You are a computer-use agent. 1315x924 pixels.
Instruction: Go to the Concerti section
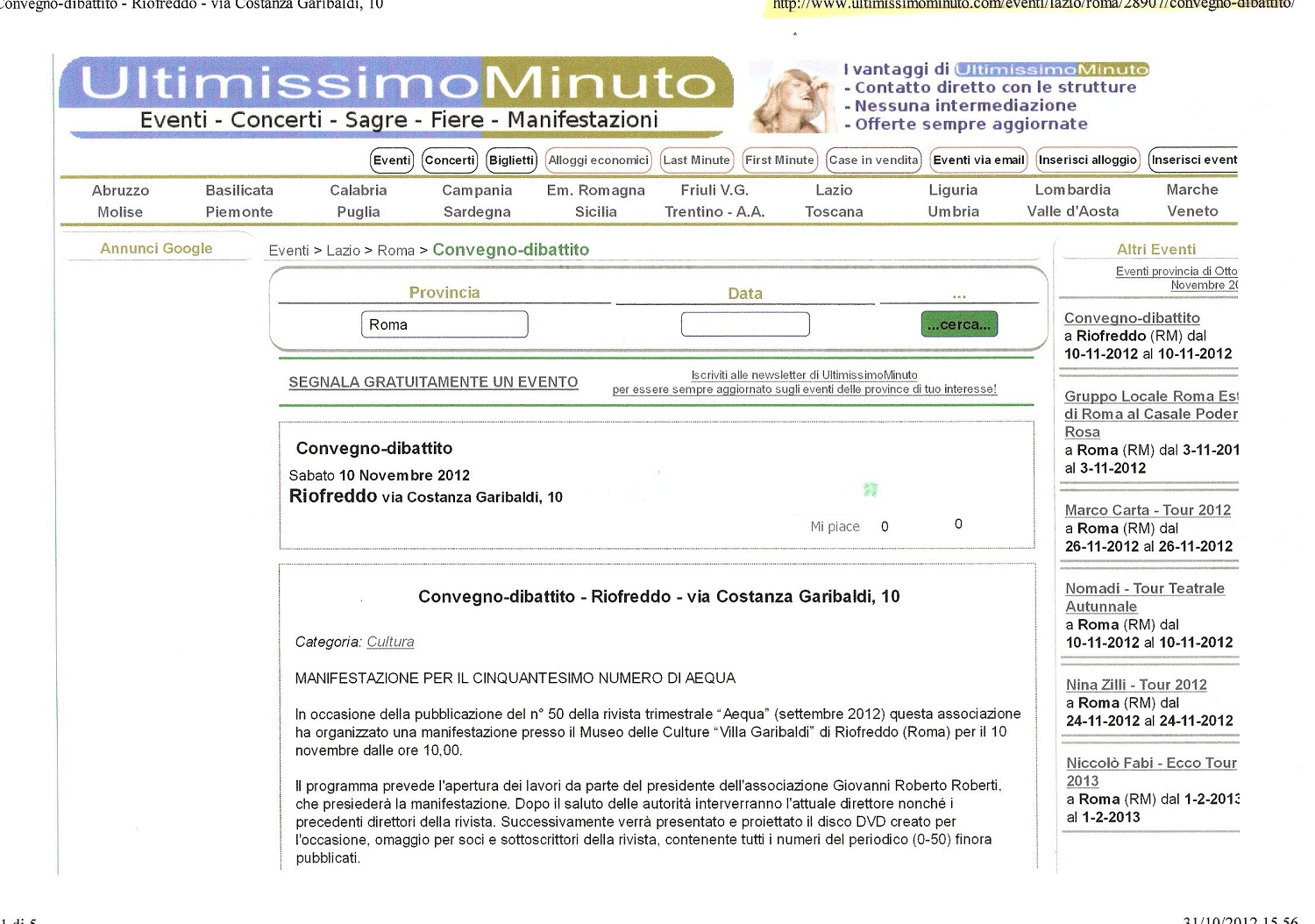pyautogui.click(x=450, y=160)
